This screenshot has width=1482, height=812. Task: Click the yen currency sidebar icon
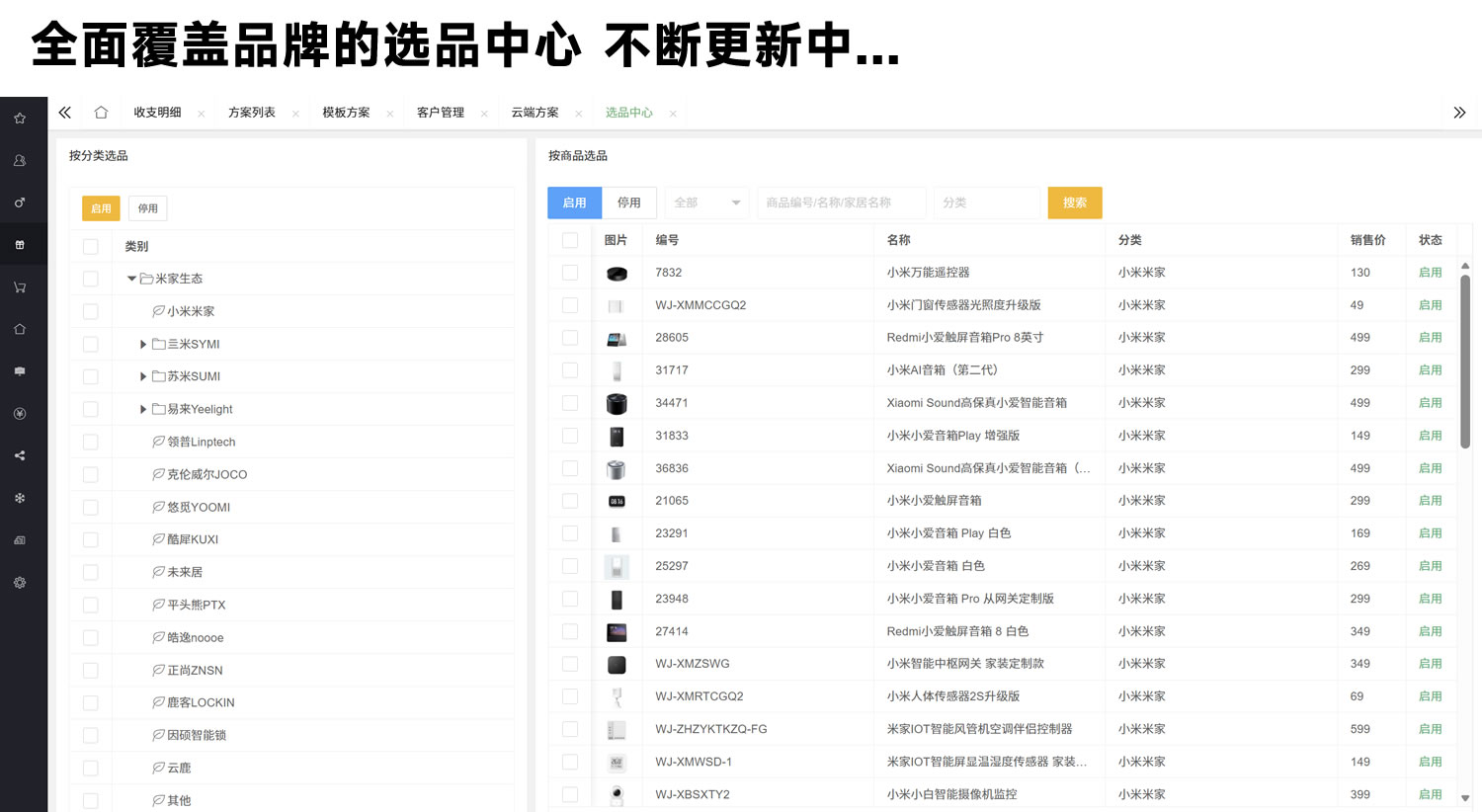point(20,414)
